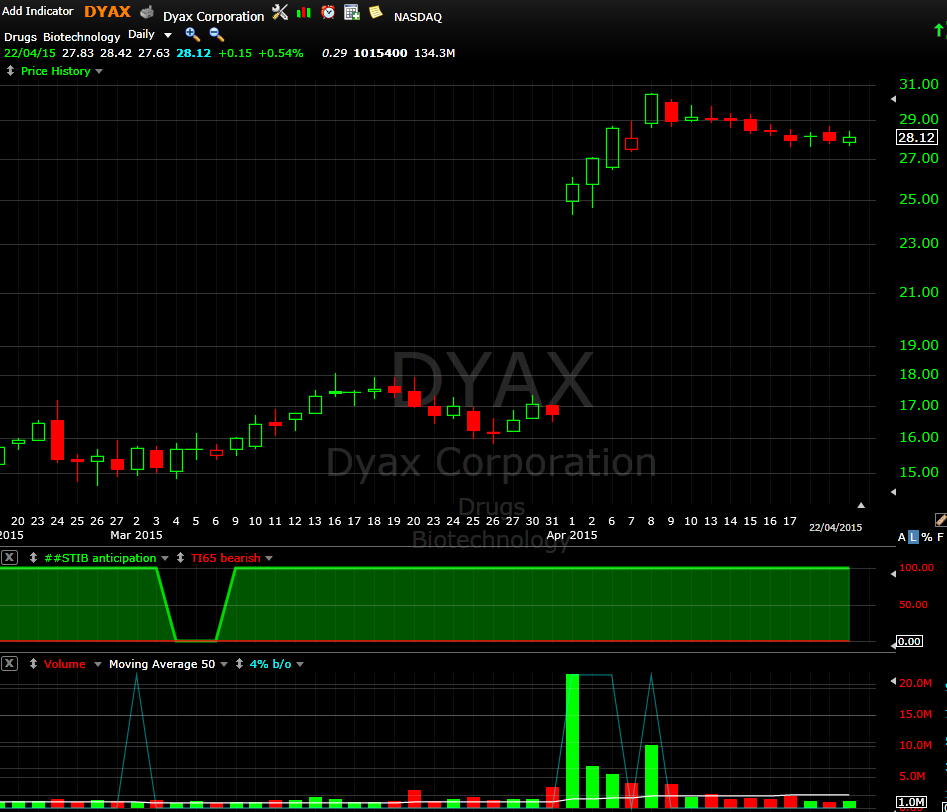Screen dimensions: 947x812
Task: Click the 1015400 volume value
Action: pyautogui.click(x=380, y=53)
